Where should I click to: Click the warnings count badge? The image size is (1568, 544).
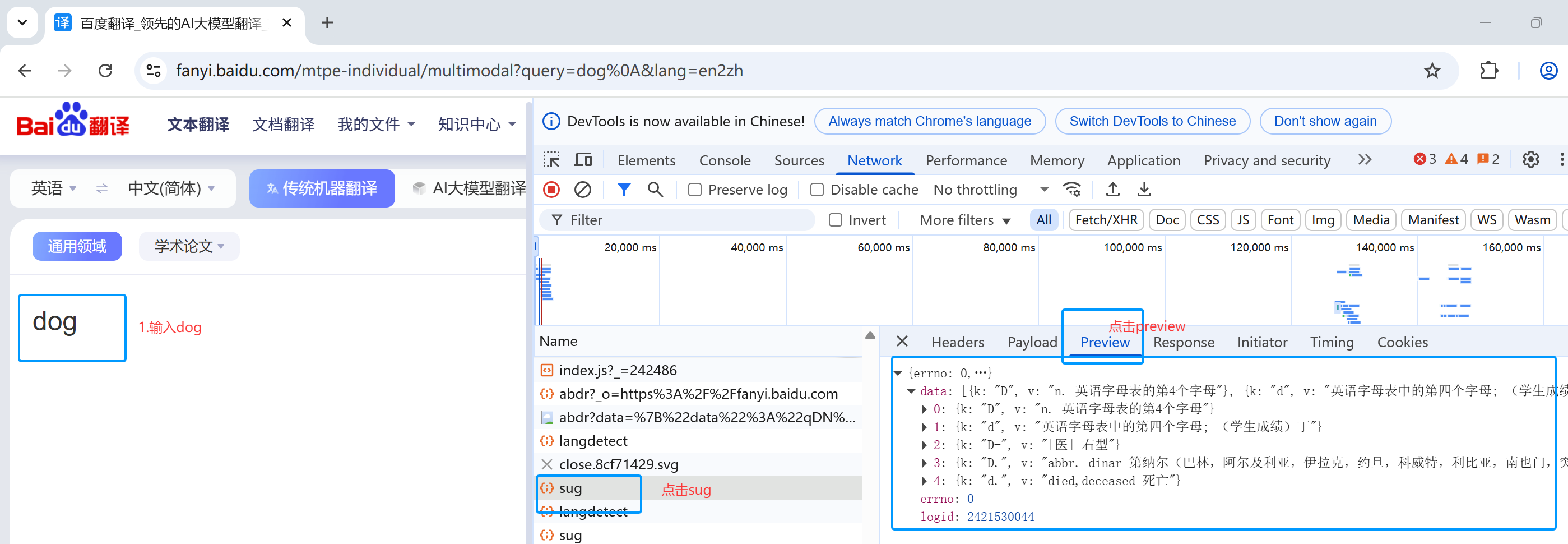click(1457, 159)
